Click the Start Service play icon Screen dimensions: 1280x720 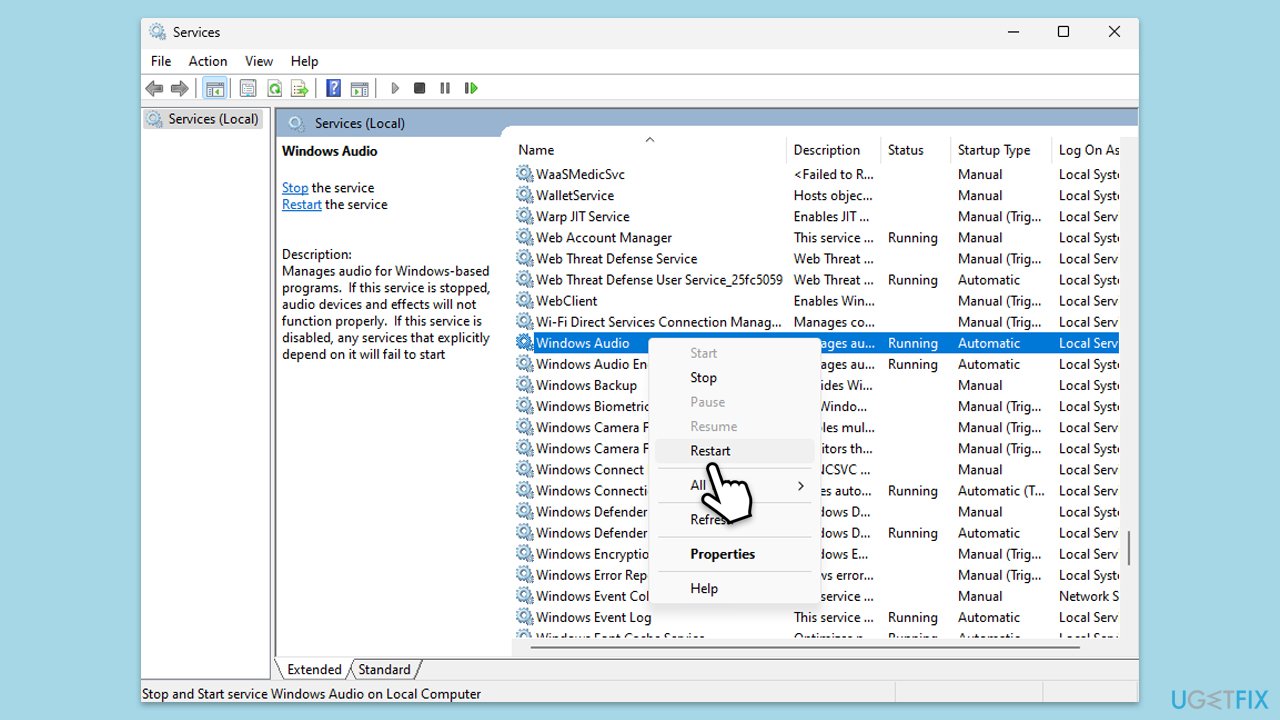(x=395, y=89)
